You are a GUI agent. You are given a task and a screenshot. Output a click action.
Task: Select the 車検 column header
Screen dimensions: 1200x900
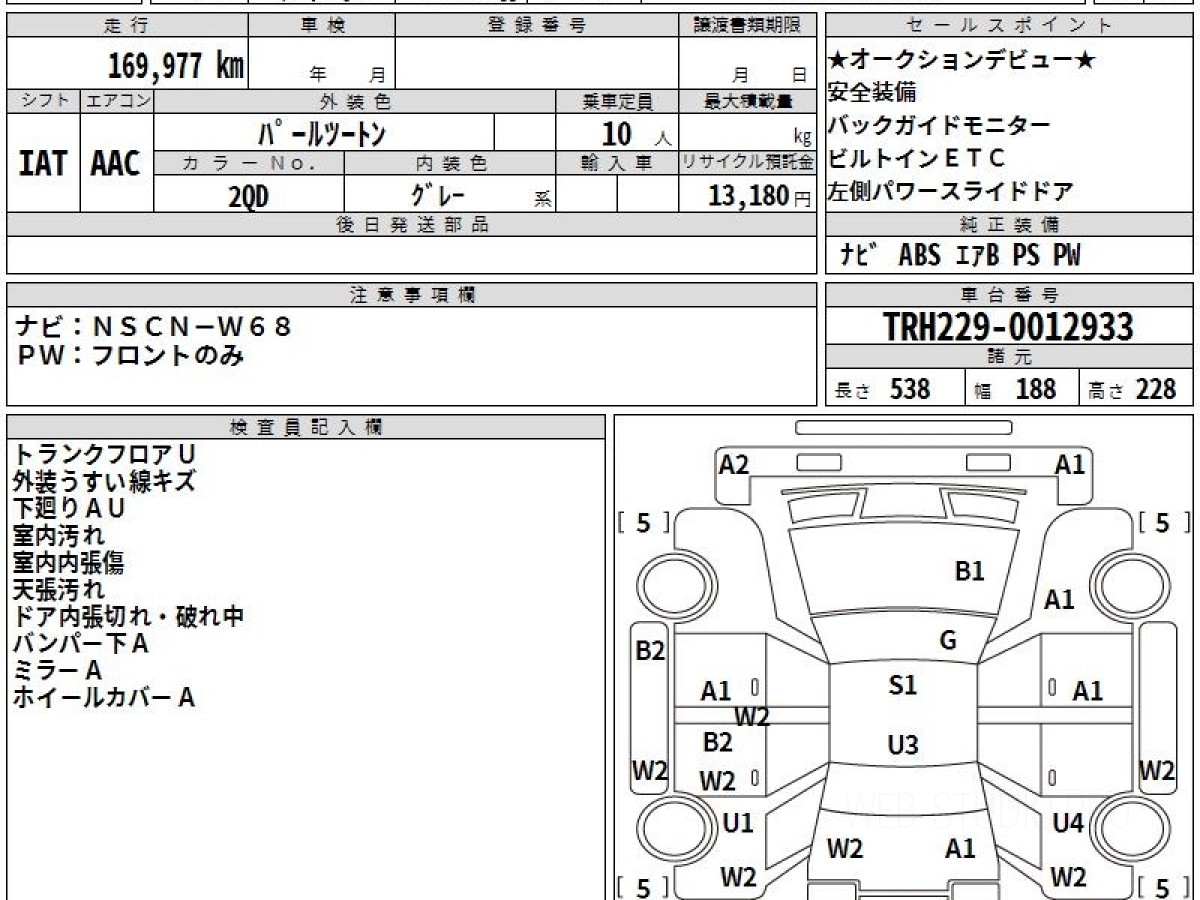[322, 26]
